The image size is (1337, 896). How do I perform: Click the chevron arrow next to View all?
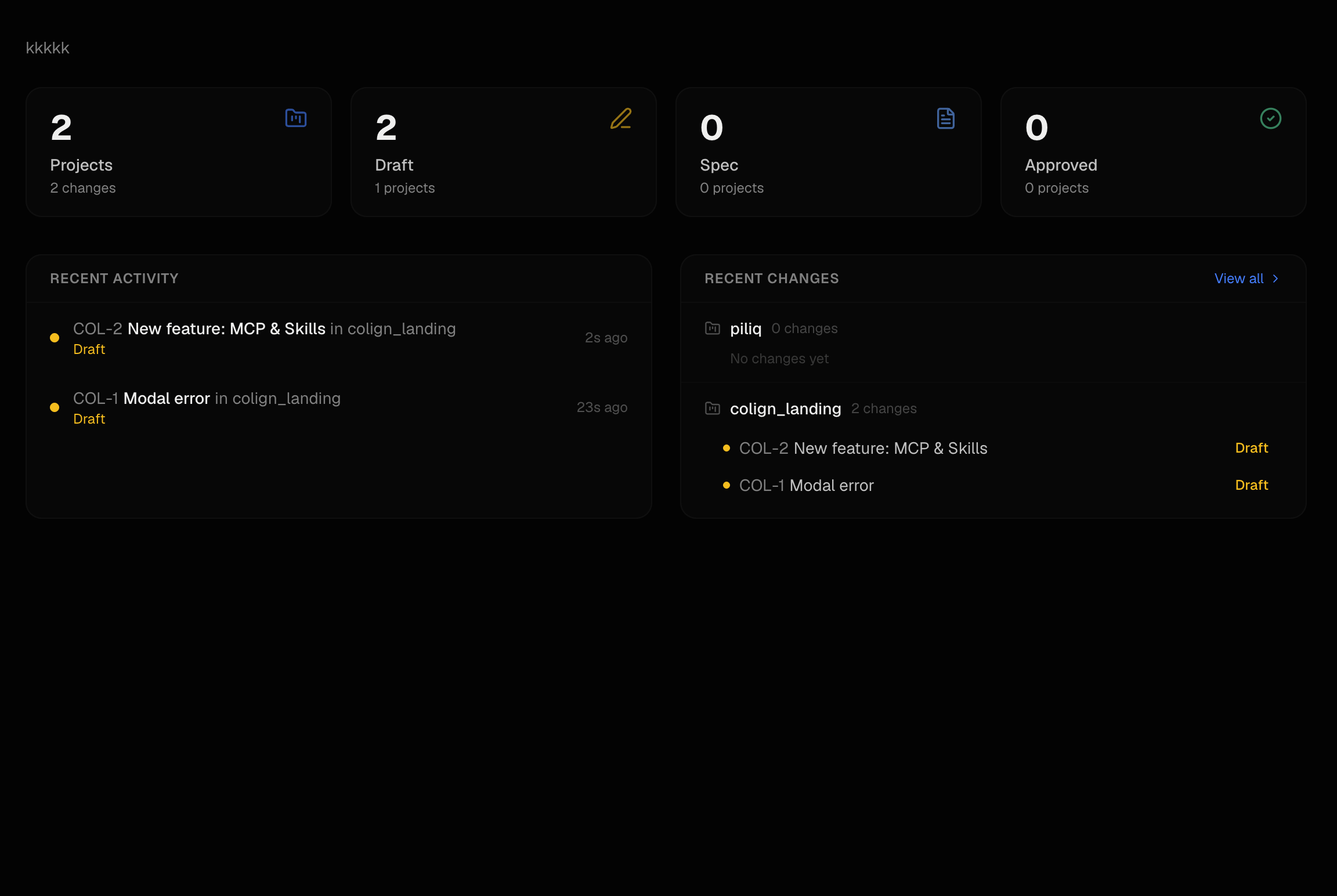(1275, 279)
